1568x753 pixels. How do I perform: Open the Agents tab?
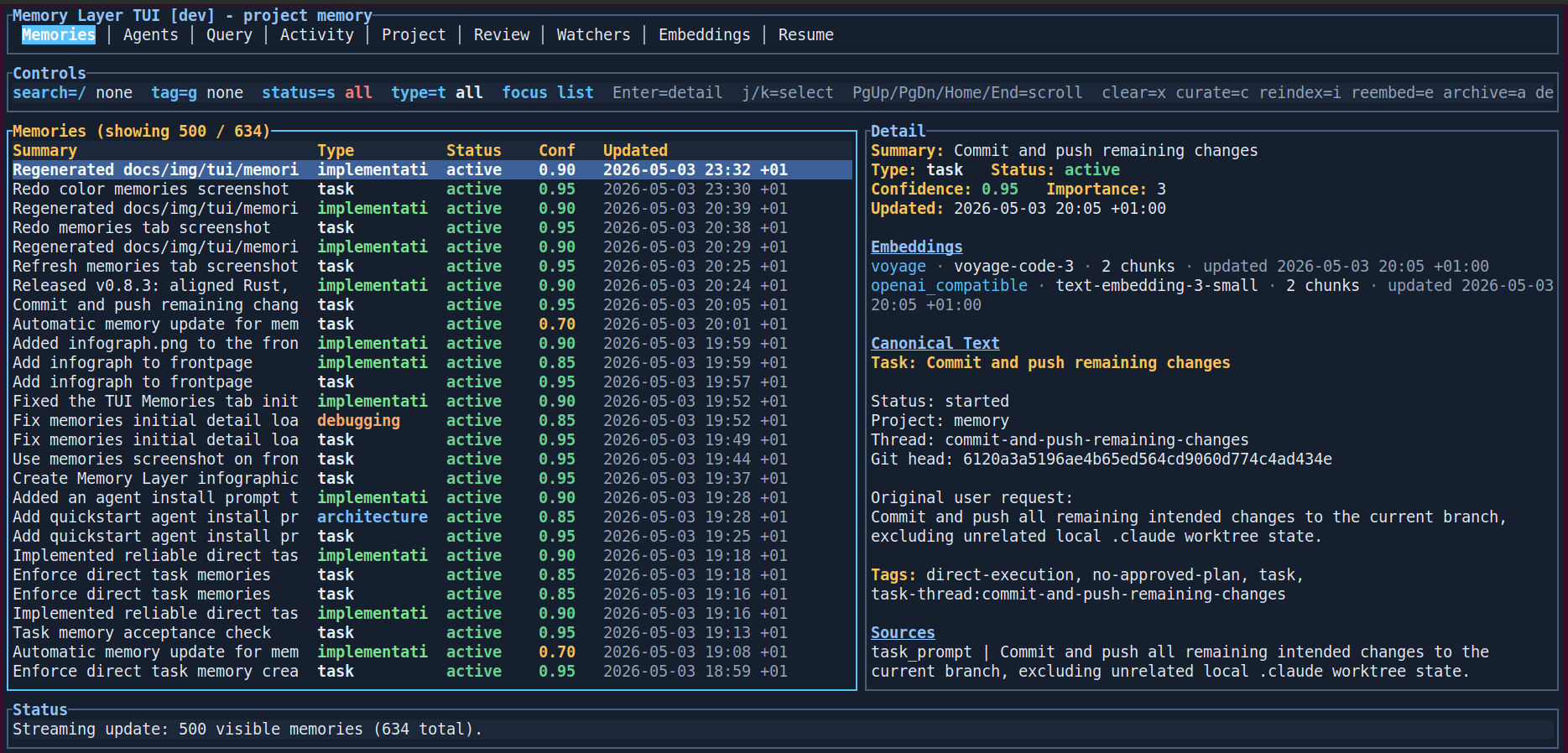pos(151,34)
